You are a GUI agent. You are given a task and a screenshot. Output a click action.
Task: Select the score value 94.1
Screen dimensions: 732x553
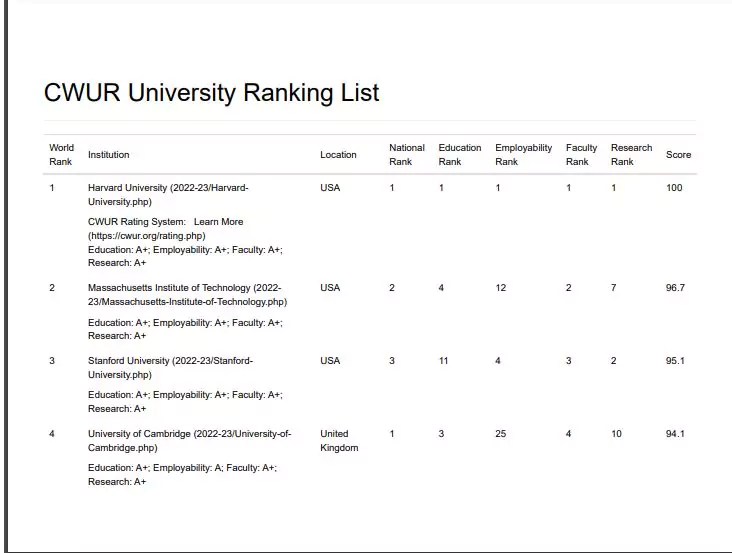(x=675, y=434)
